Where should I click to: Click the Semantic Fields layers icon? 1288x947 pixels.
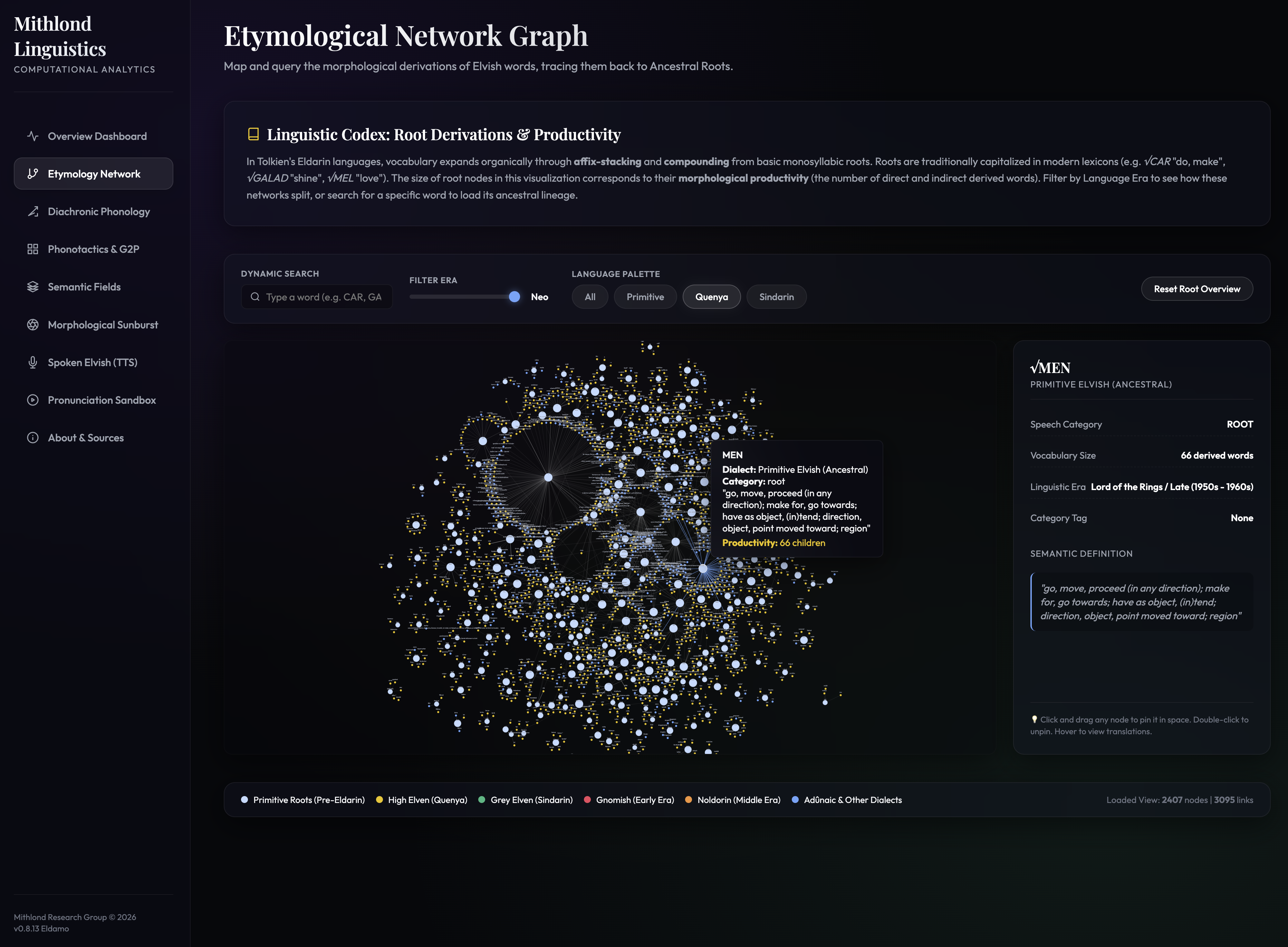click(33, 287)
